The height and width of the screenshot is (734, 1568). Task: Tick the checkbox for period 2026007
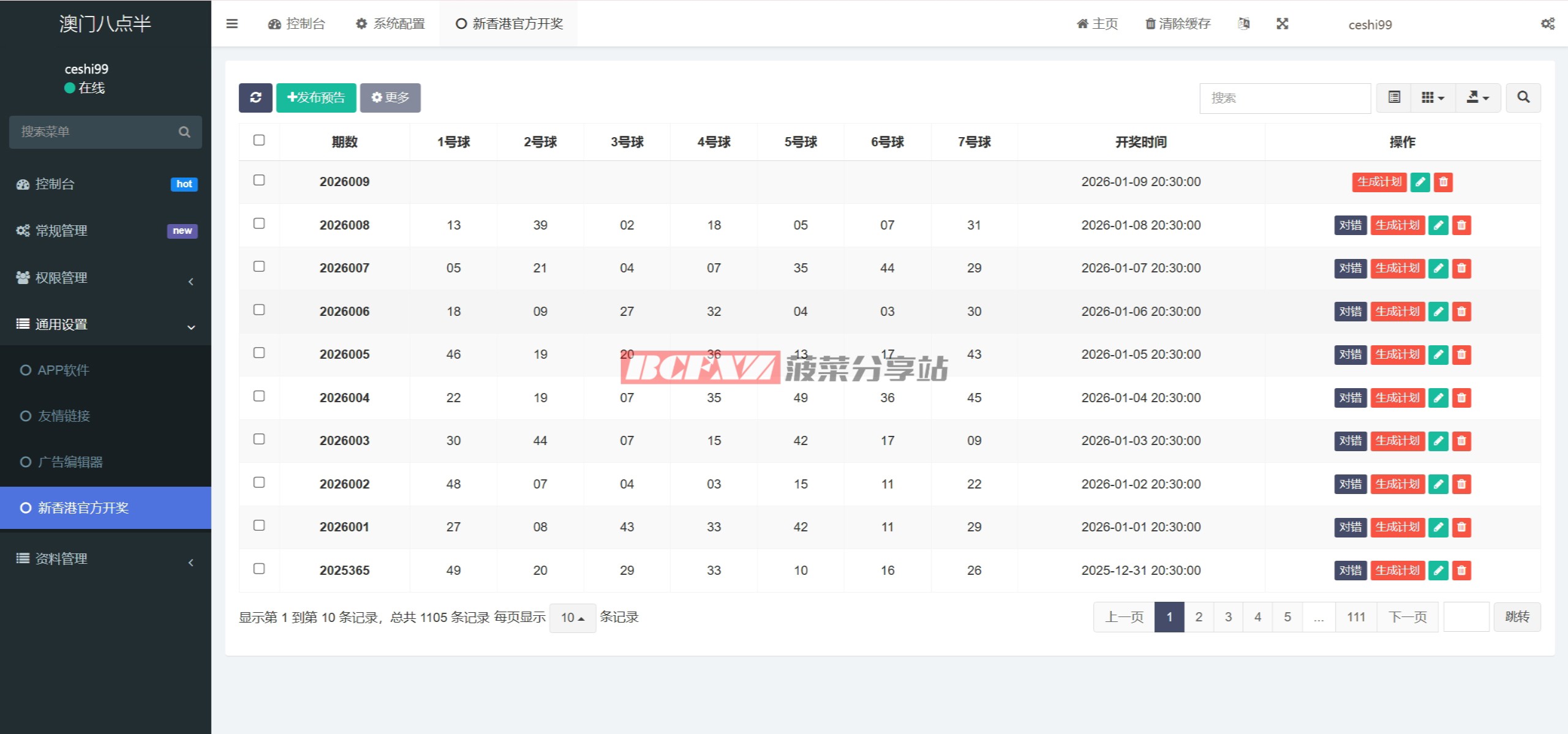pos(259,266)
